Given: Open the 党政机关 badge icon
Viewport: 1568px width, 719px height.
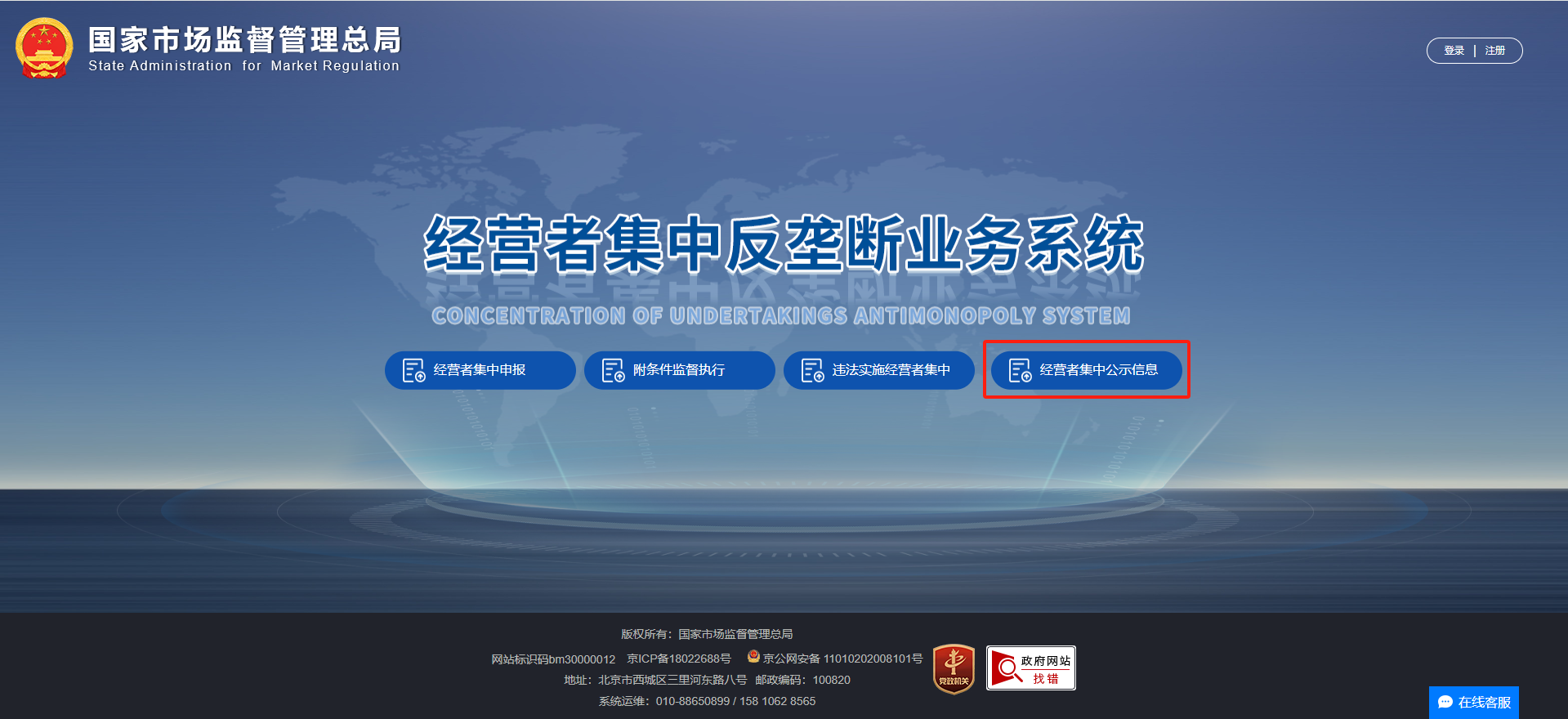Looking at the screenshot, I should (954, 669).
